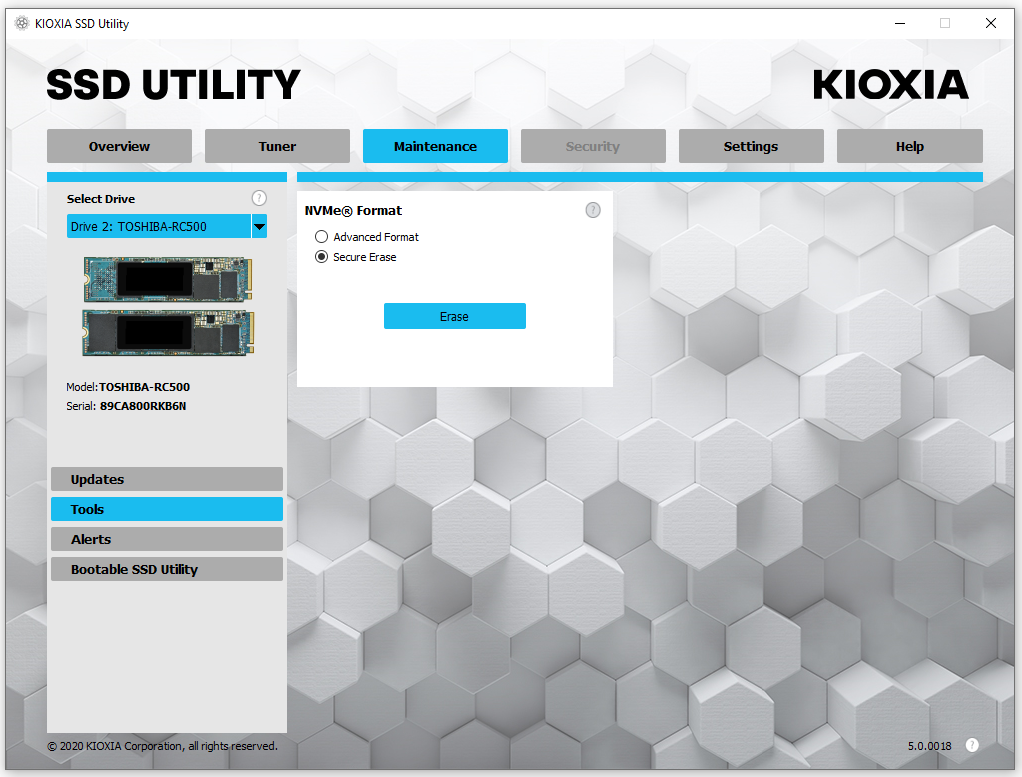The height and width of the screenshot is (777, 1022).
Task: Click the copyright notice text
Action: [x=162, y=746]
